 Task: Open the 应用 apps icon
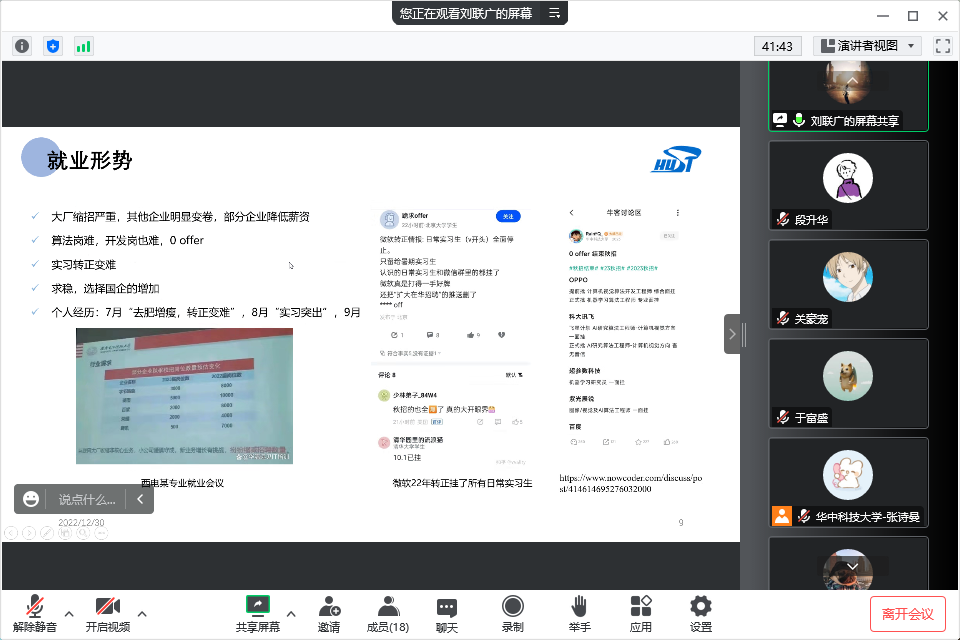[641, 614]
